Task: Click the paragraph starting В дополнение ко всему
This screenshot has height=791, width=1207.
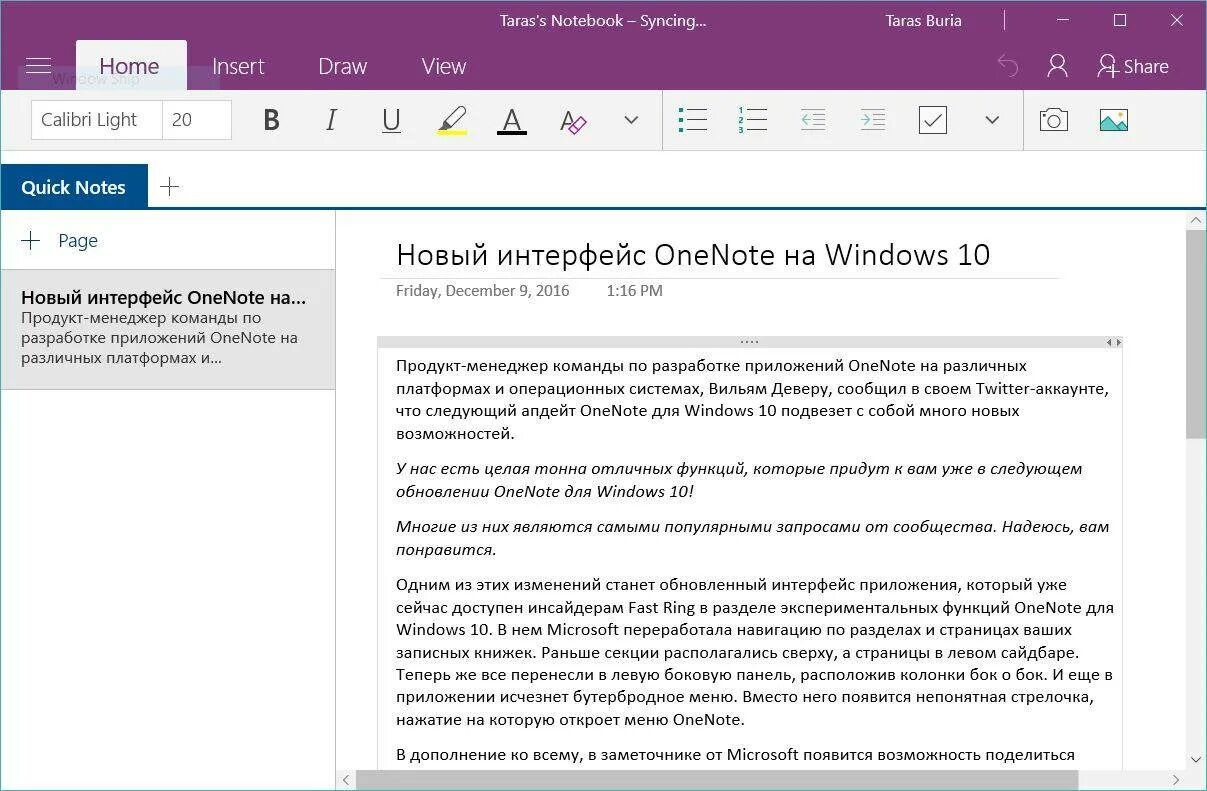Action: [735, 755]
